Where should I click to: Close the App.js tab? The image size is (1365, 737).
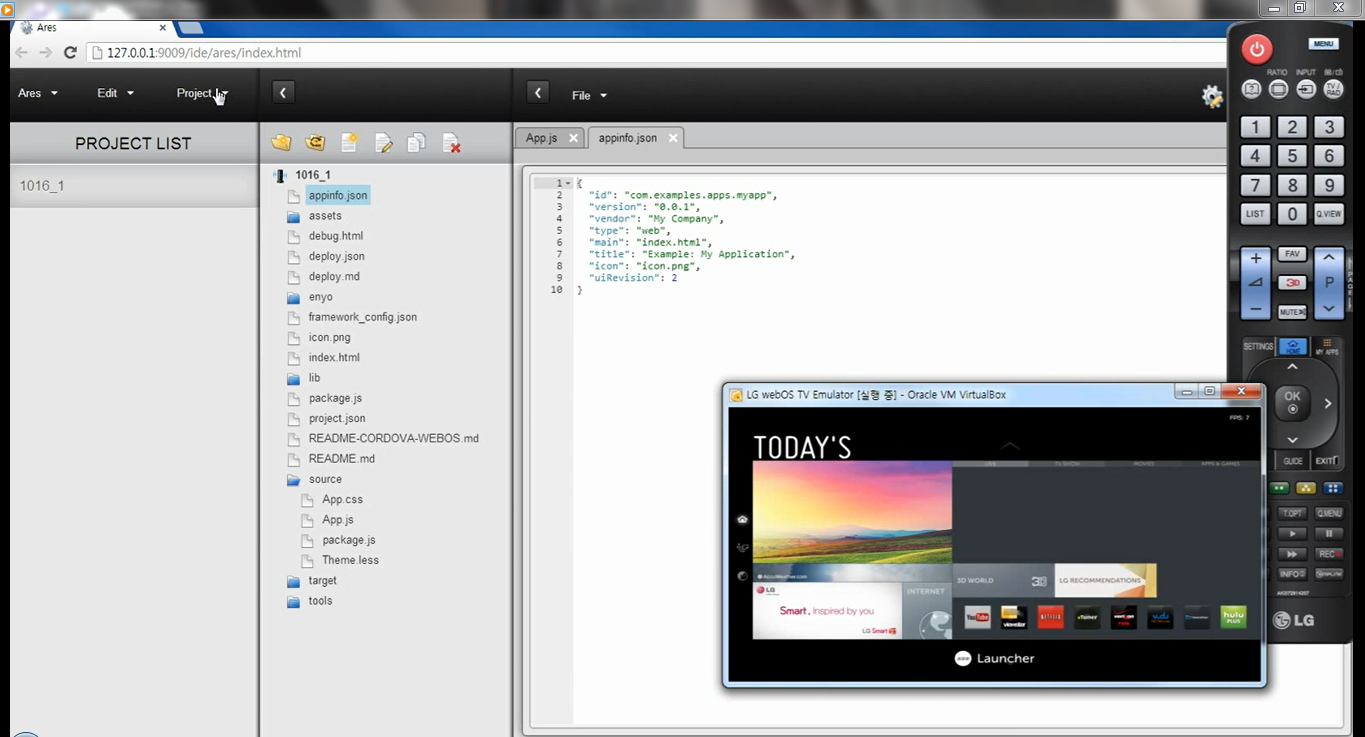tap(574, 138)
